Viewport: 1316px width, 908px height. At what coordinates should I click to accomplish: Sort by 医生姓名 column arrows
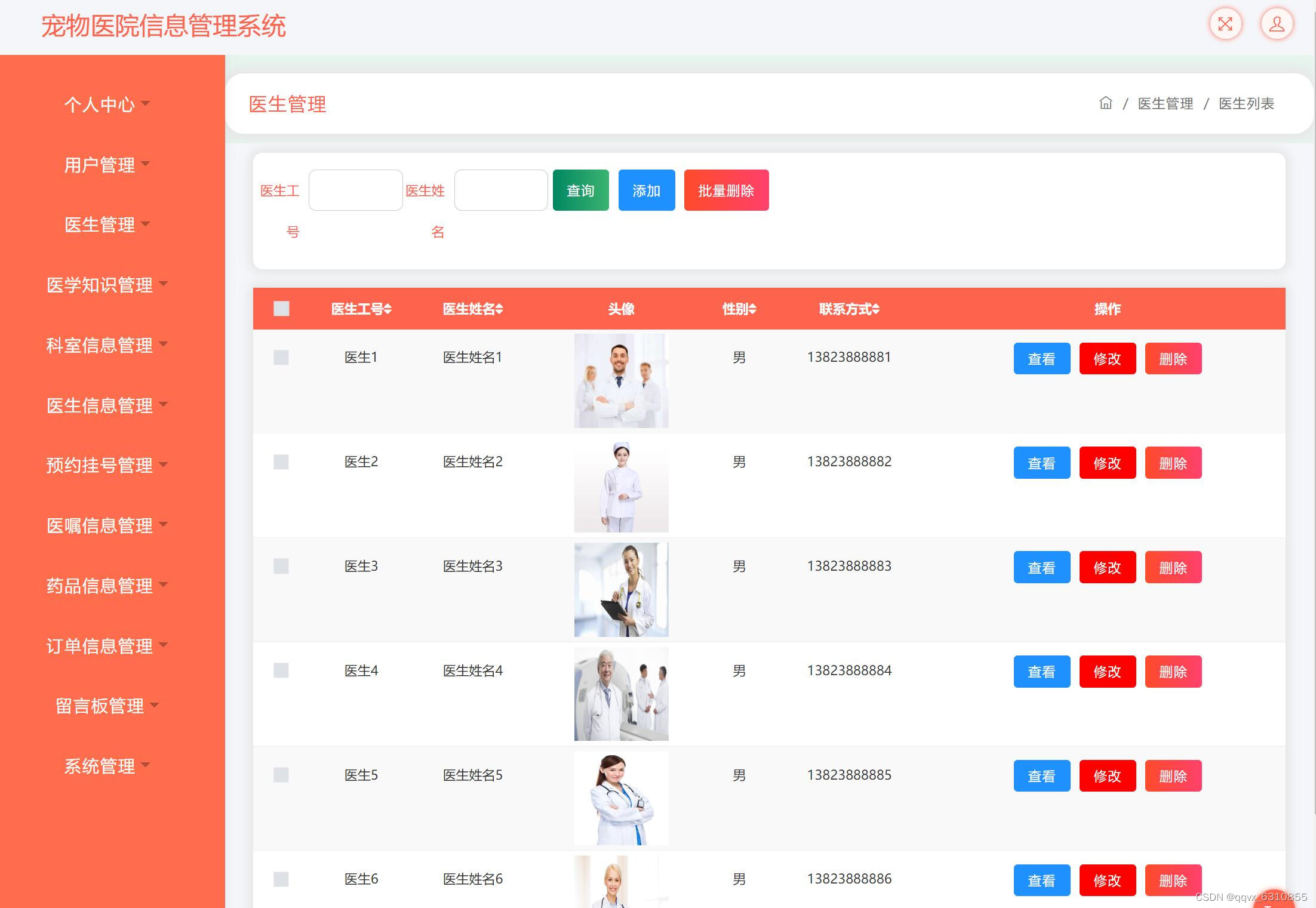pos(500,309)
